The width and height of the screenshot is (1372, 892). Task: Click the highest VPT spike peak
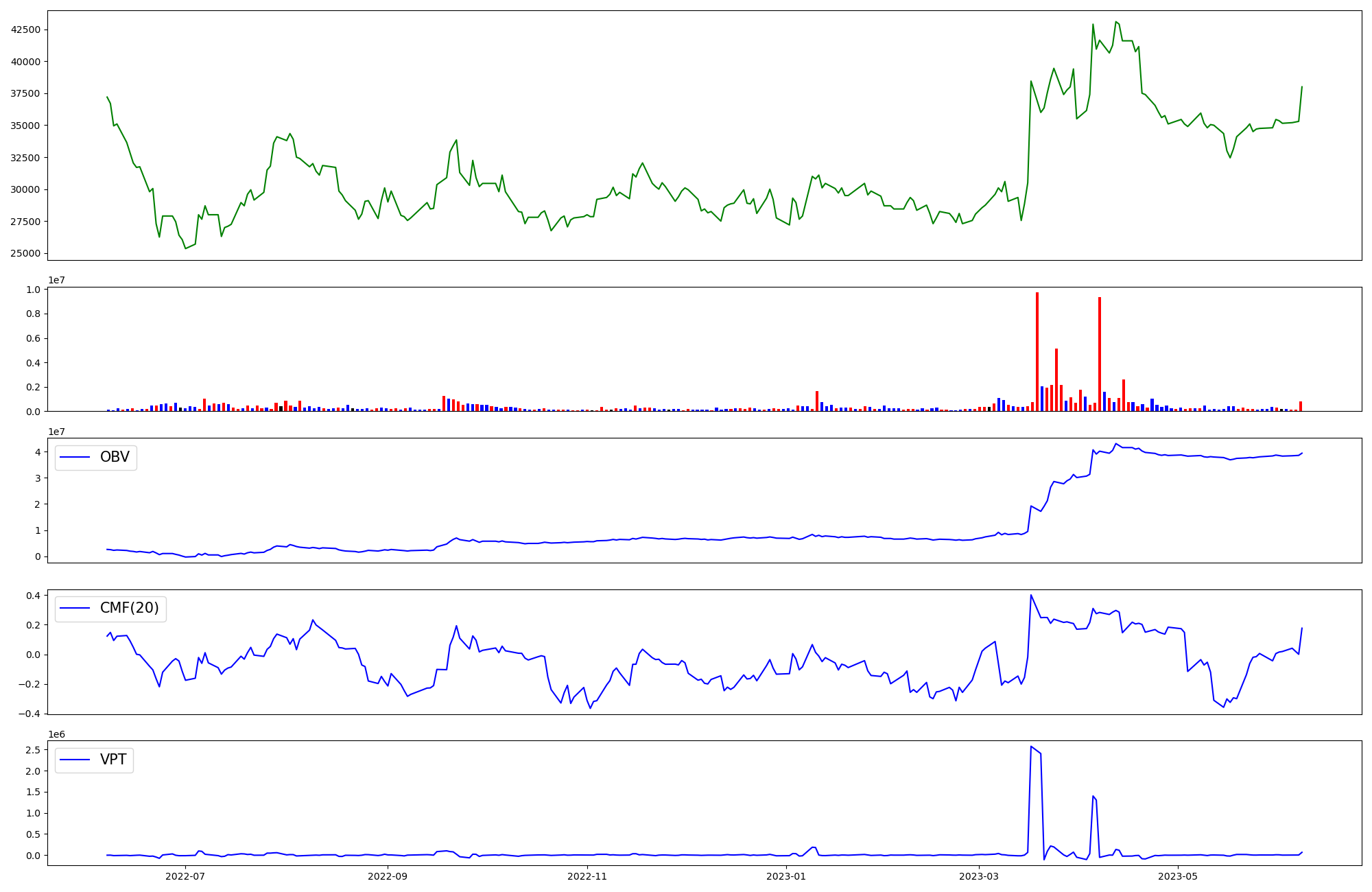[x=1031, y=747]
